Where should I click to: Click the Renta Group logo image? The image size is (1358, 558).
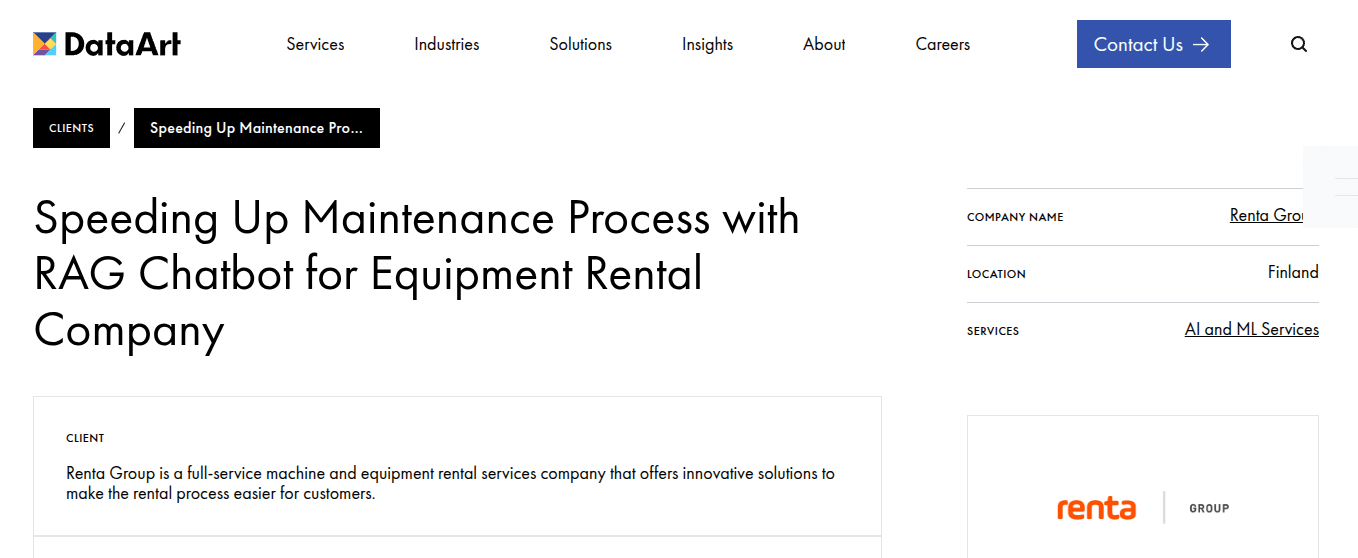[x=1143, y=508]
